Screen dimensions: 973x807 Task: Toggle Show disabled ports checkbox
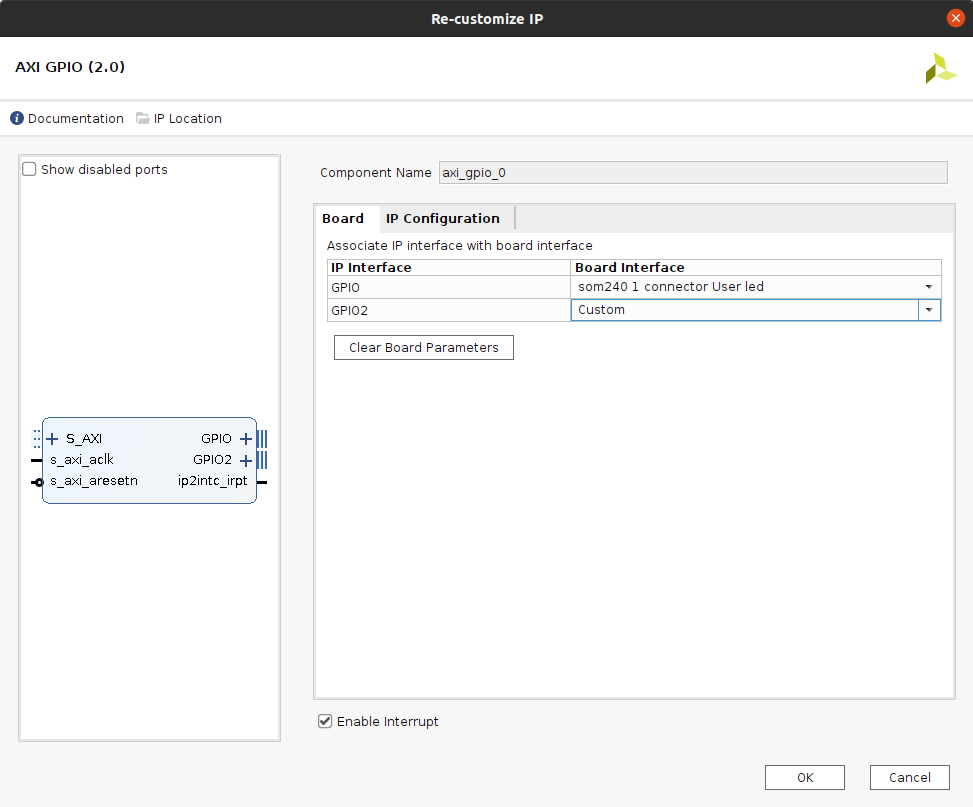point(29,169)
